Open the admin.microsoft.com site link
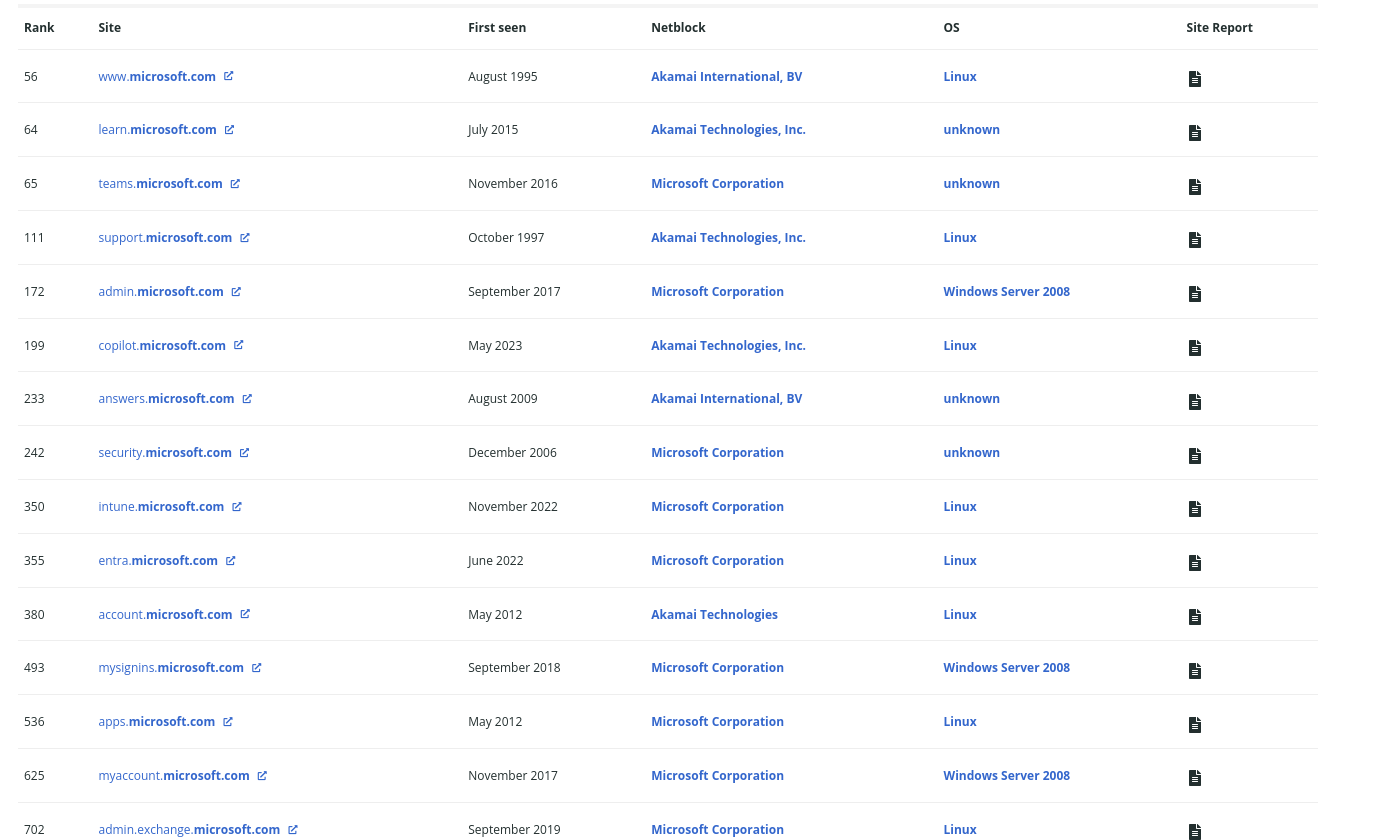This screenshot has height=840, width=1394. 161,292
